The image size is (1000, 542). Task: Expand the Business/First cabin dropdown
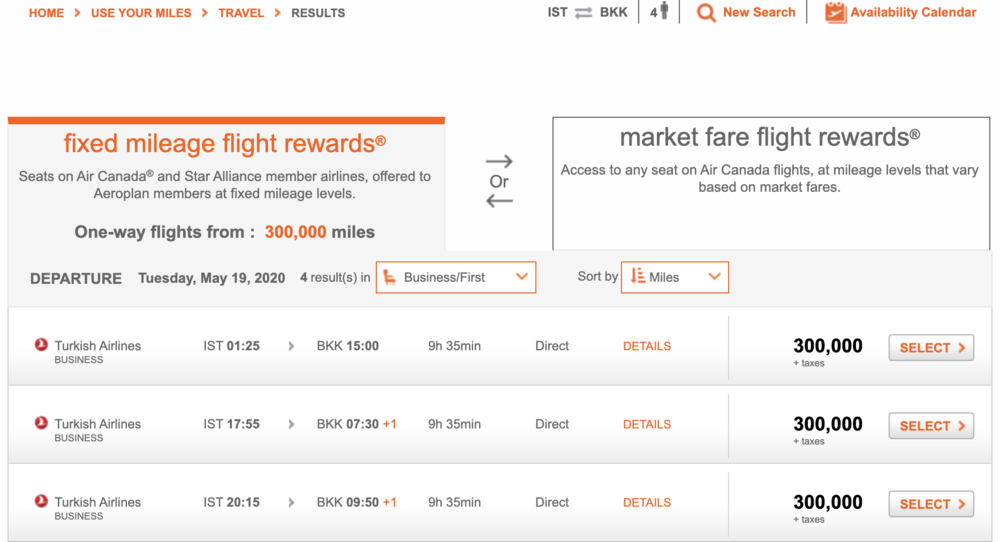point(521,277)
